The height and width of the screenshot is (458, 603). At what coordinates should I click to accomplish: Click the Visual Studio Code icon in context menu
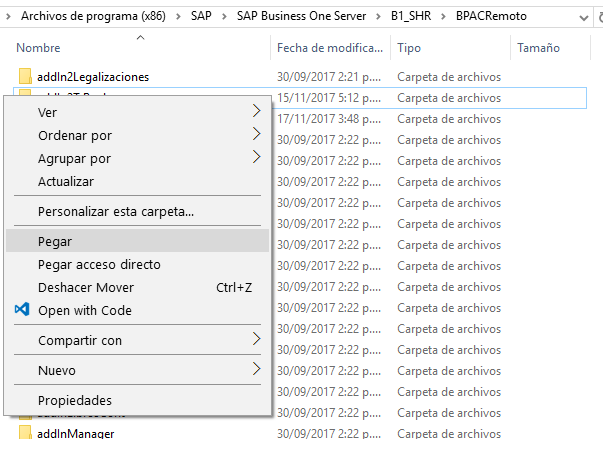tap(22, 310)
